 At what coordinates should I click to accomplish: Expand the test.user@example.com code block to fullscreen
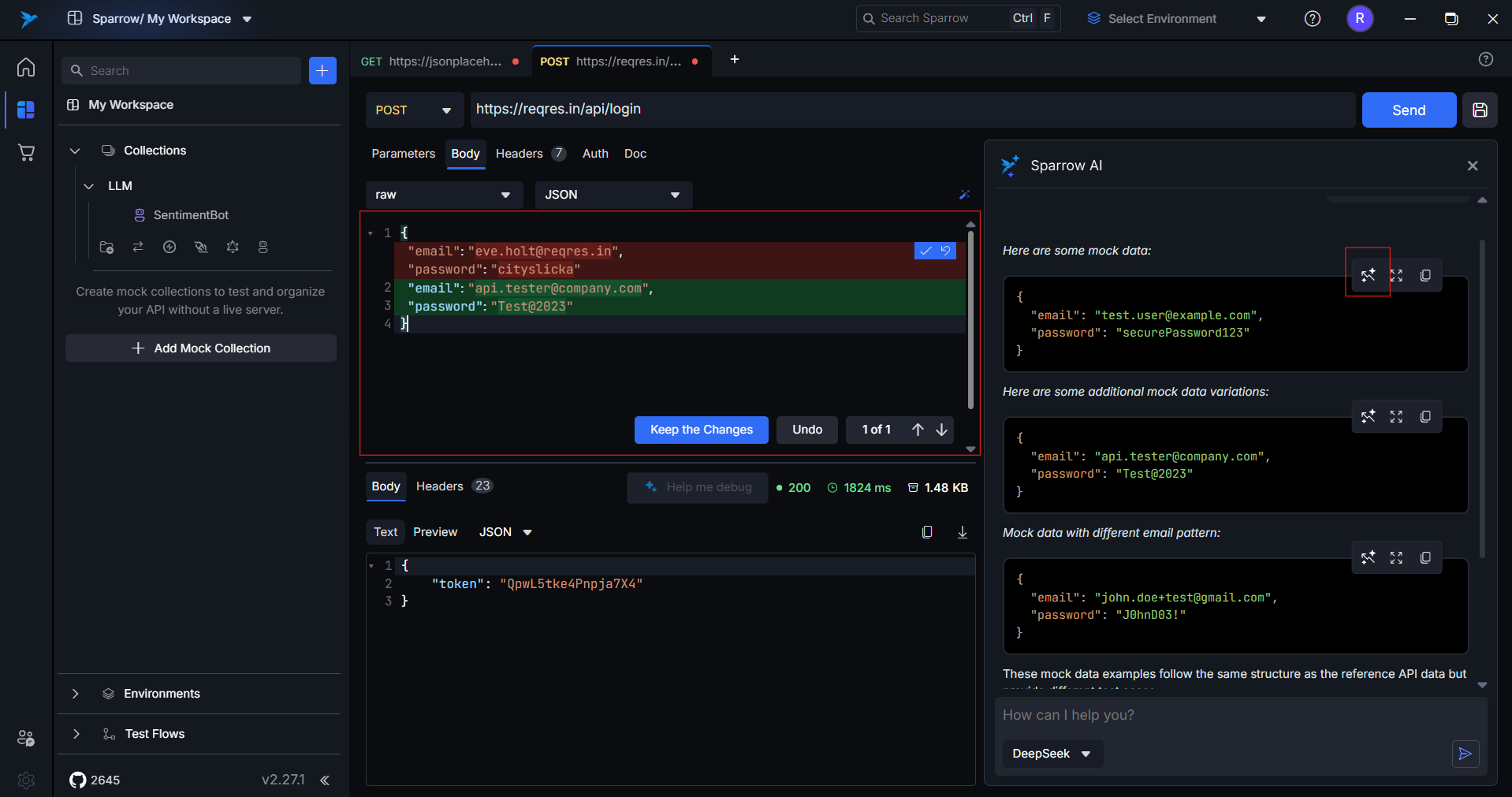[x=1396, y=275]
